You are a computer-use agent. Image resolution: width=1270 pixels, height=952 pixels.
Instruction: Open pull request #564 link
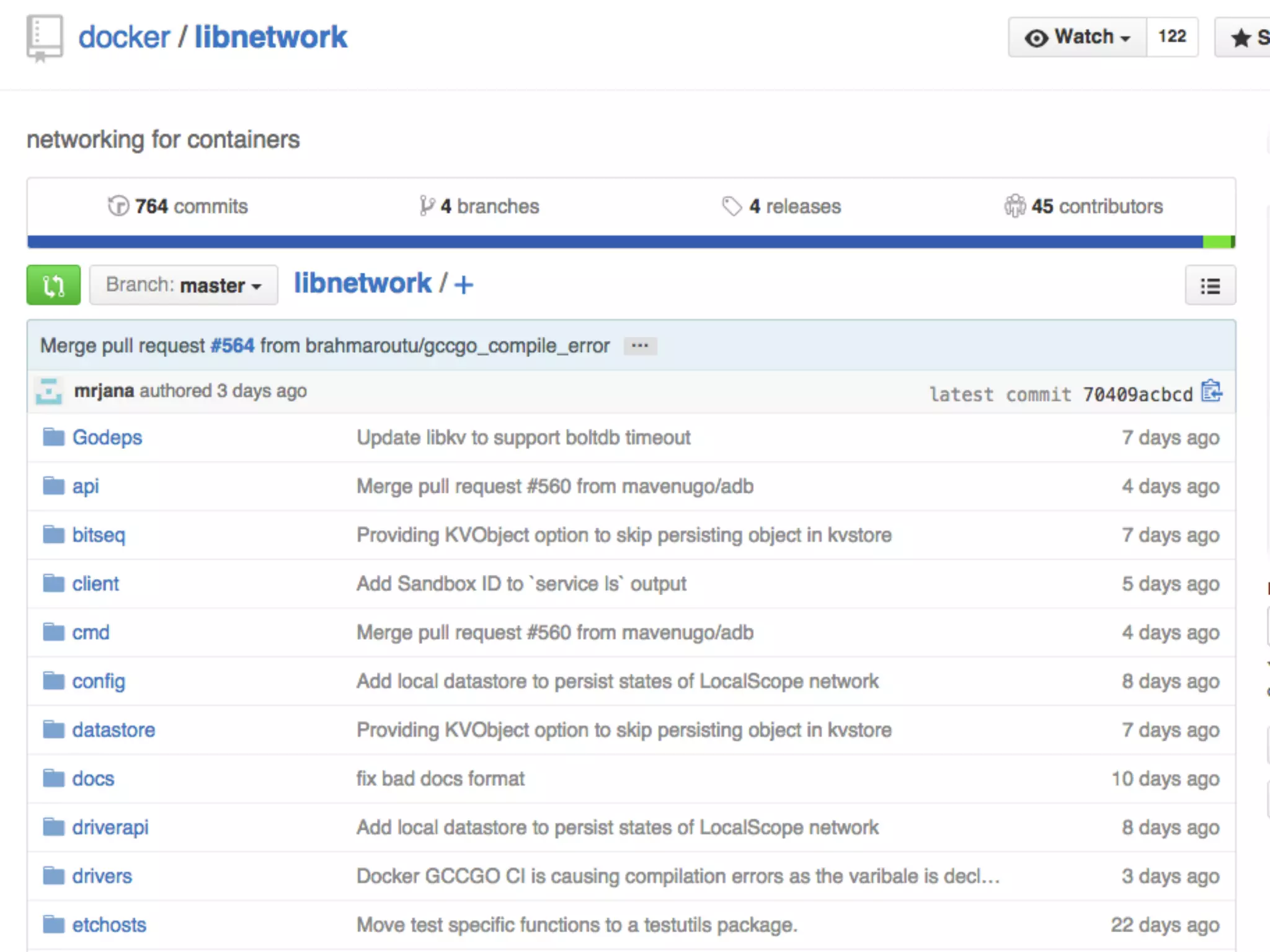coord(232,346)
